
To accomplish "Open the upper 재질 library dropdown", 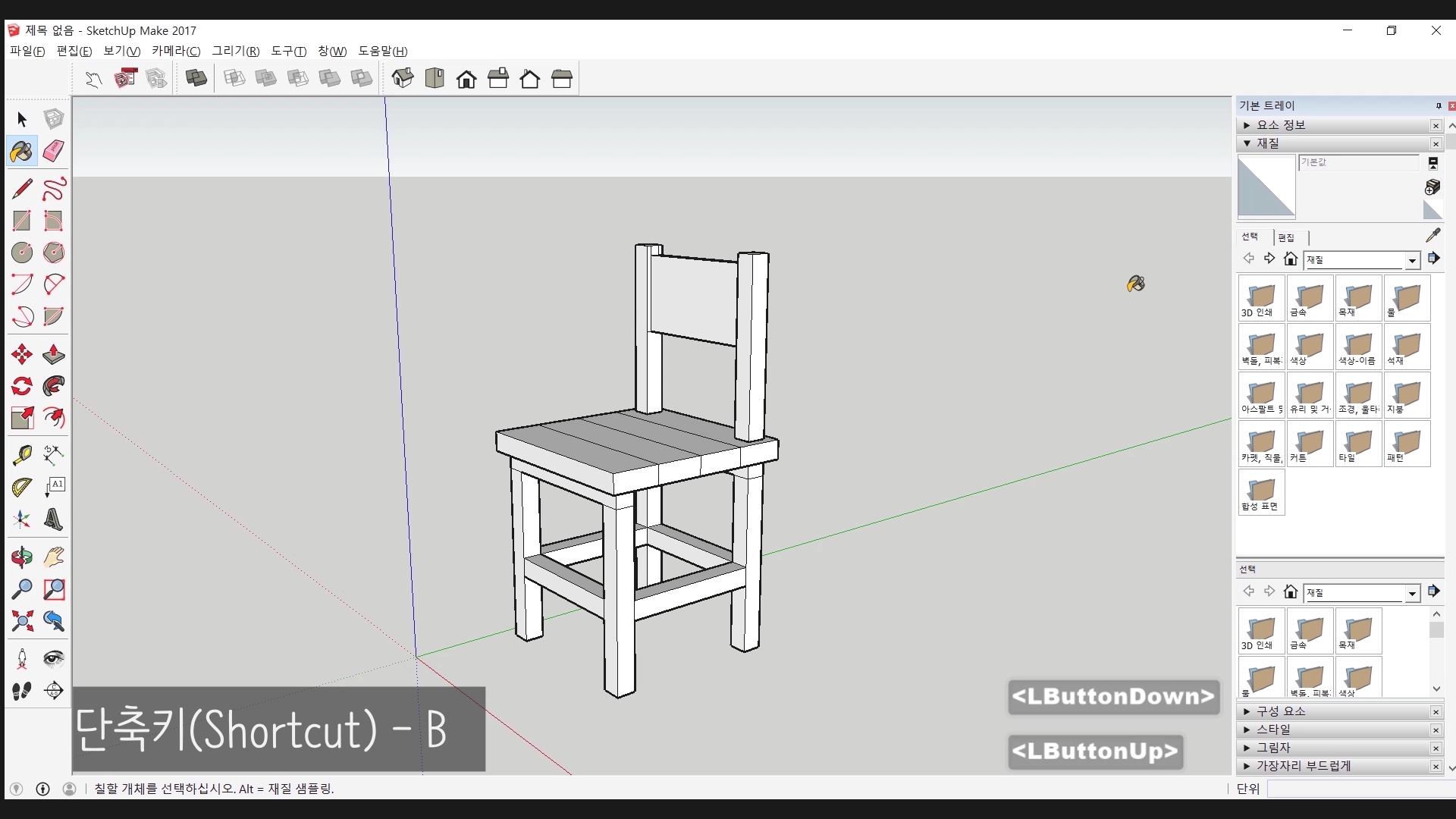I will pyautogui.click(x=1411, y=260).
